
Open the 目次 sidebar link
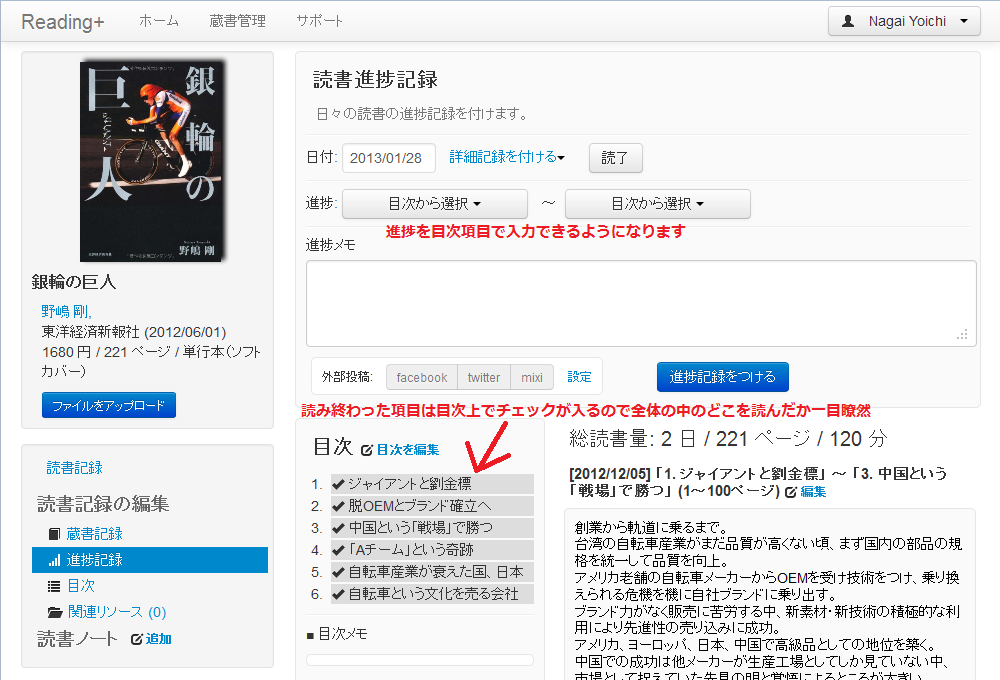[x=81, y=586]
